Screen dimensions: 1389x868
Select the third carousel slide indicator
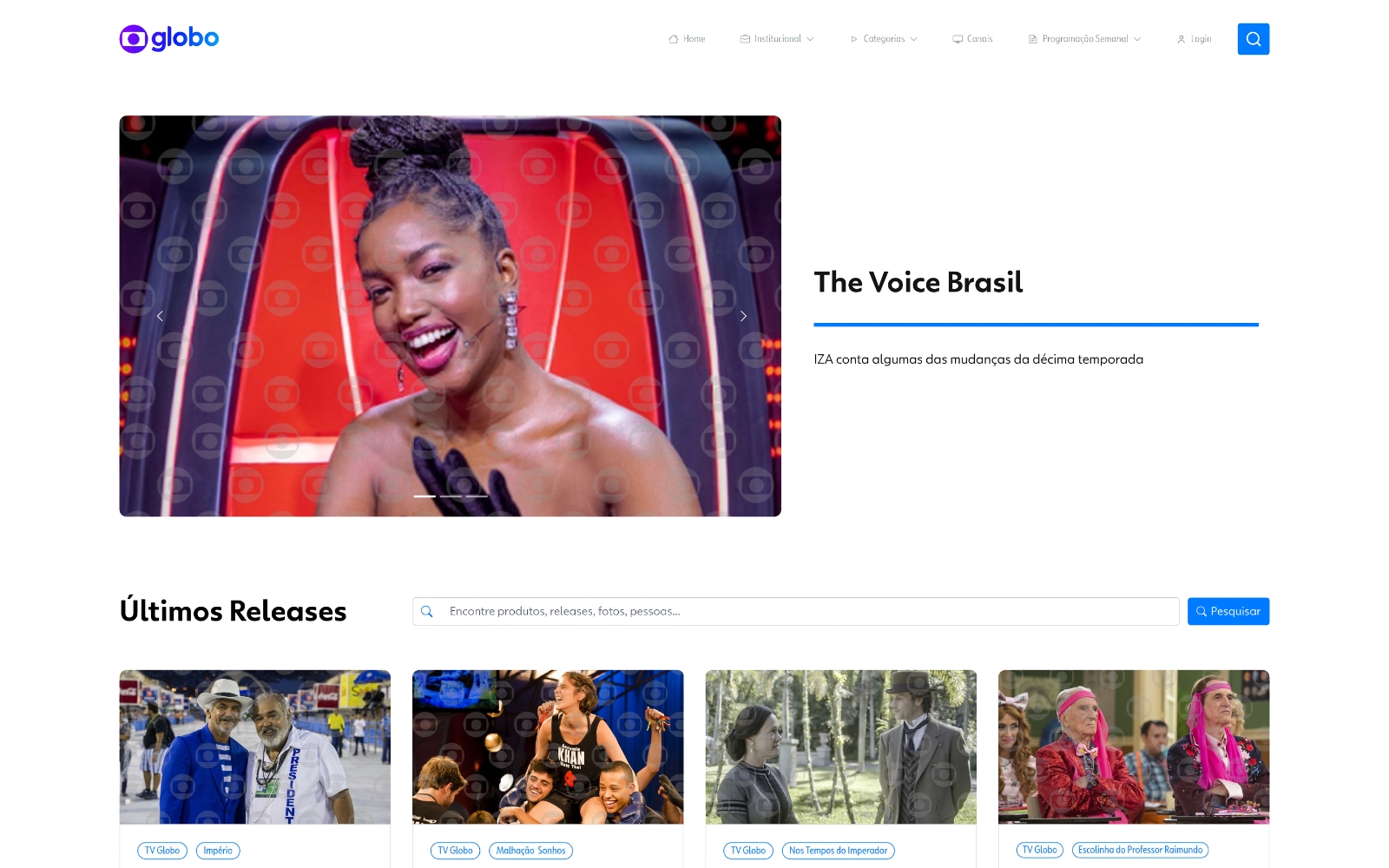tap(477, 496)
